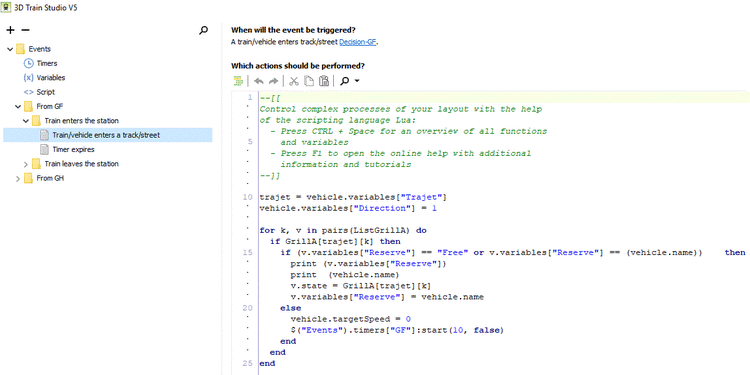Select Timers in the events tree
Screen dimensions: 750x375
click(x=47, y=63)
